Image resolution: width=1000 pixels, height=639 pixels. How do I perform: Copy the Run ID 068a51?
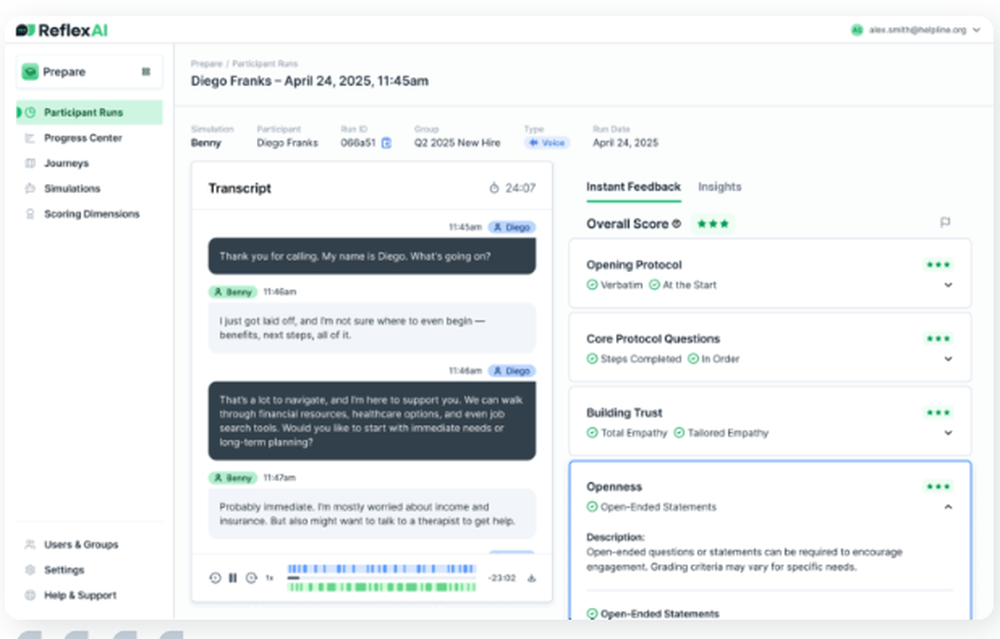386,143
